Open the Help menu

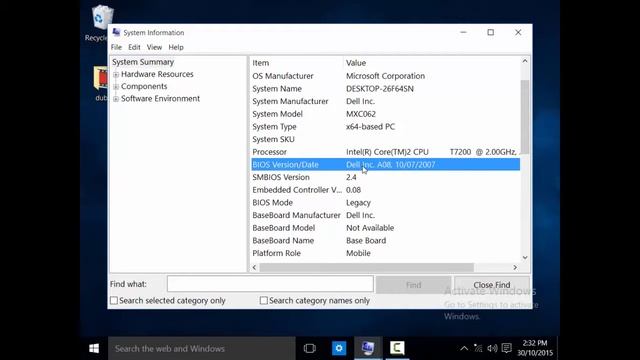click(176, 47)
